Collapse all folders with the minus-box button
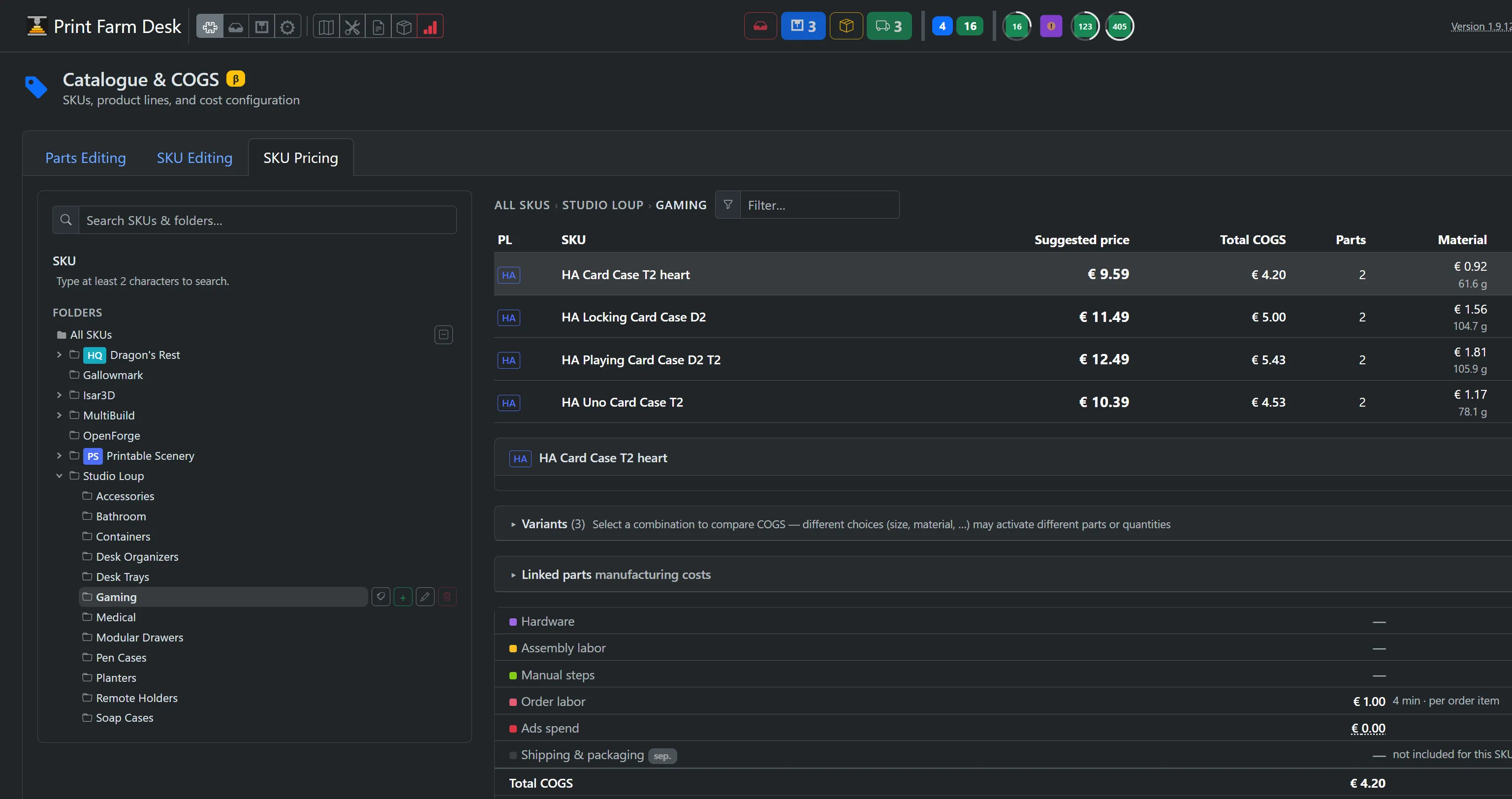1512x799 pixels. tap(444, 335)
